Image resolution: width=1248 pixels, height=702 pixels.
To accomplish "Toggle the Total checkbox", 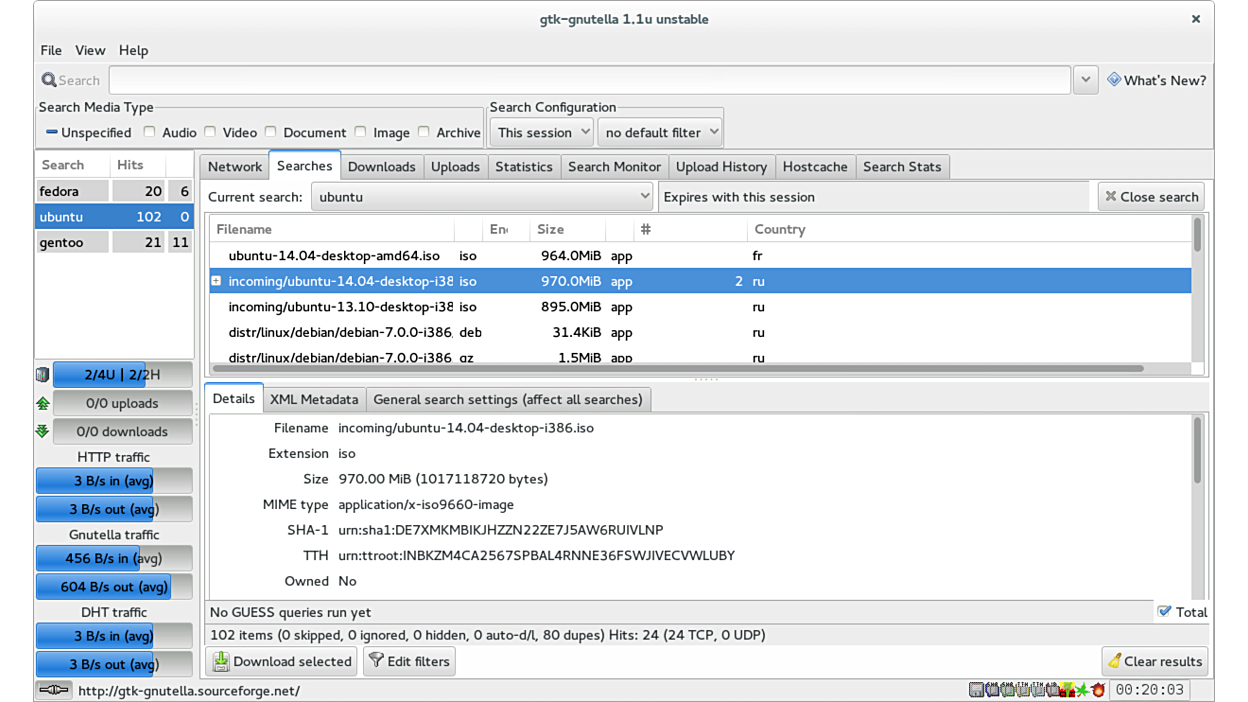I will point(1164,611).
